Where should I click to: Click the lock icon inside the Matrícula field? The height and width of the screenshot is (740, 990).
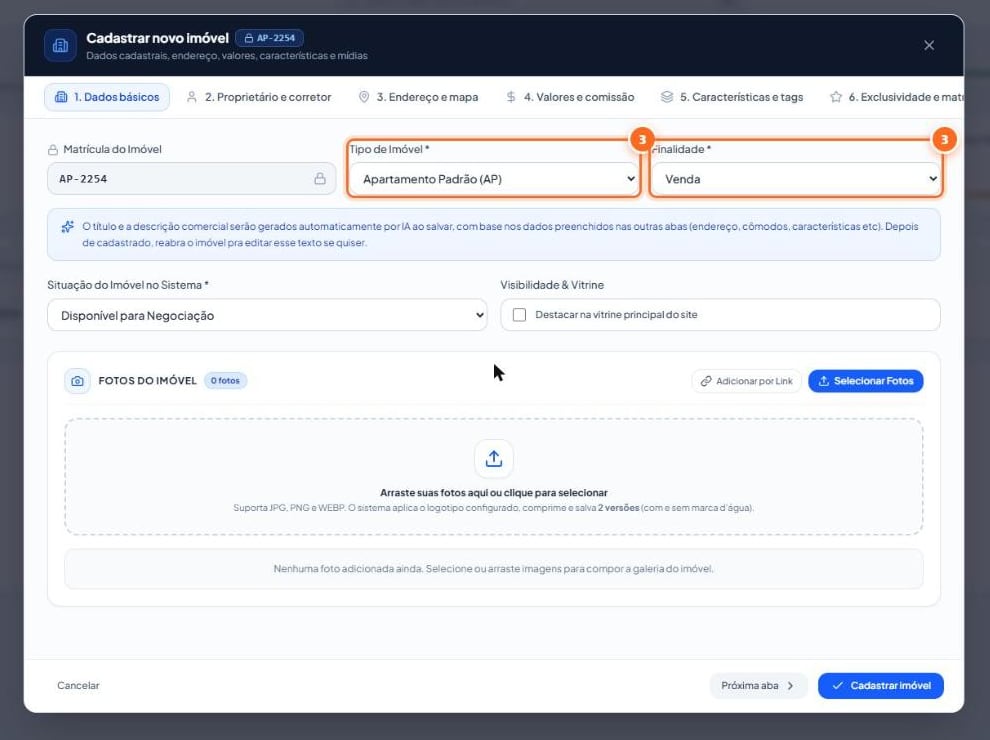click(x=320, y=179)
